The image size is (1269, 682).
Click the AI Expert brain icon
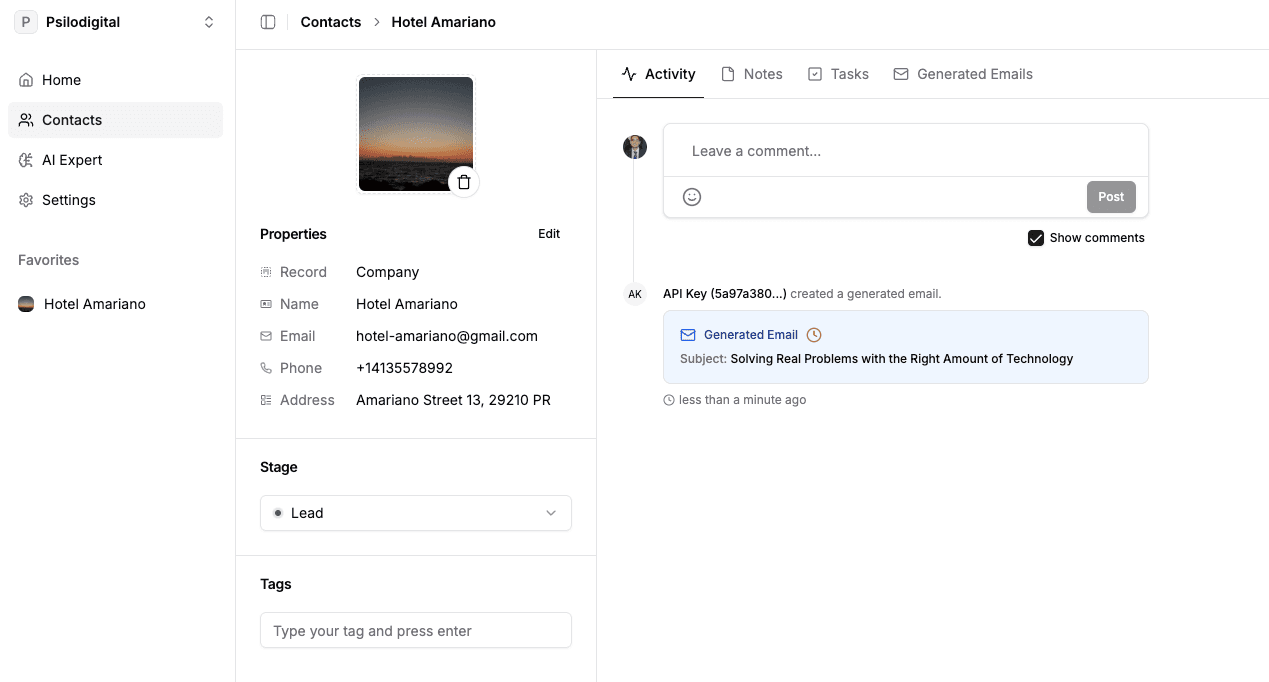tap(26, 160)
